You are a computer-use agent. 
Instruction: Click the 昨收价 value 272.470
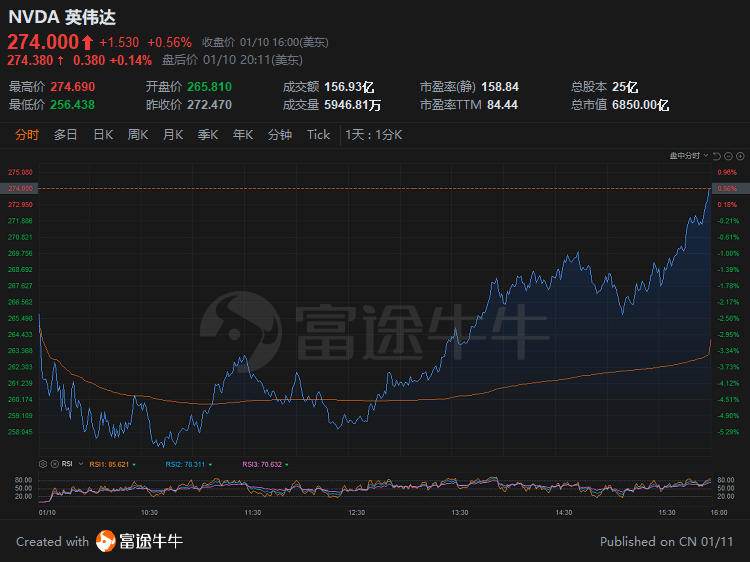tap(210, 105)
